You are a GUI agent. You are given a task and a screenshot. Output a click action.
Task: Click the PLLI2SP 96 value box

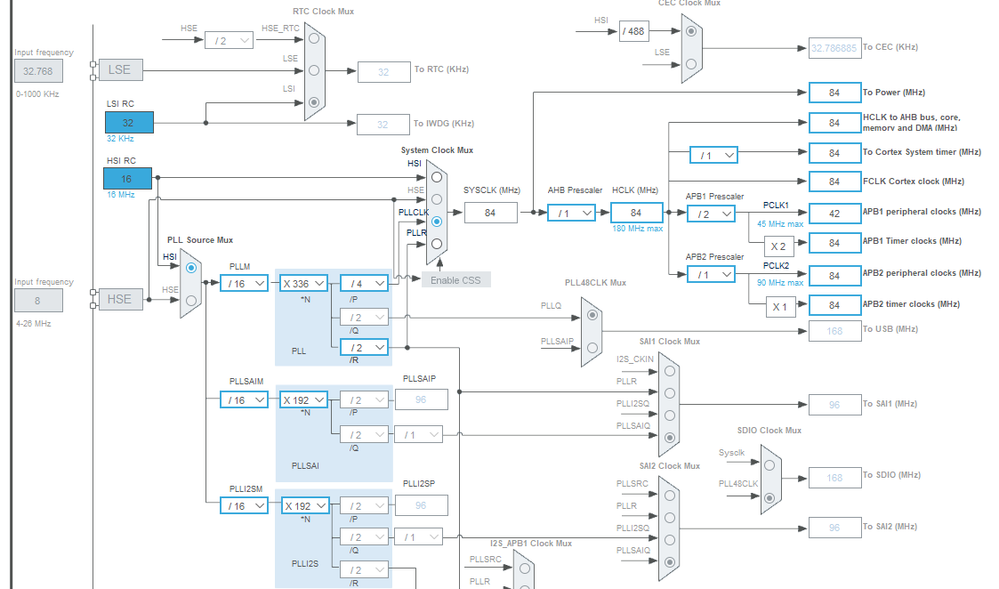[421, 505]
